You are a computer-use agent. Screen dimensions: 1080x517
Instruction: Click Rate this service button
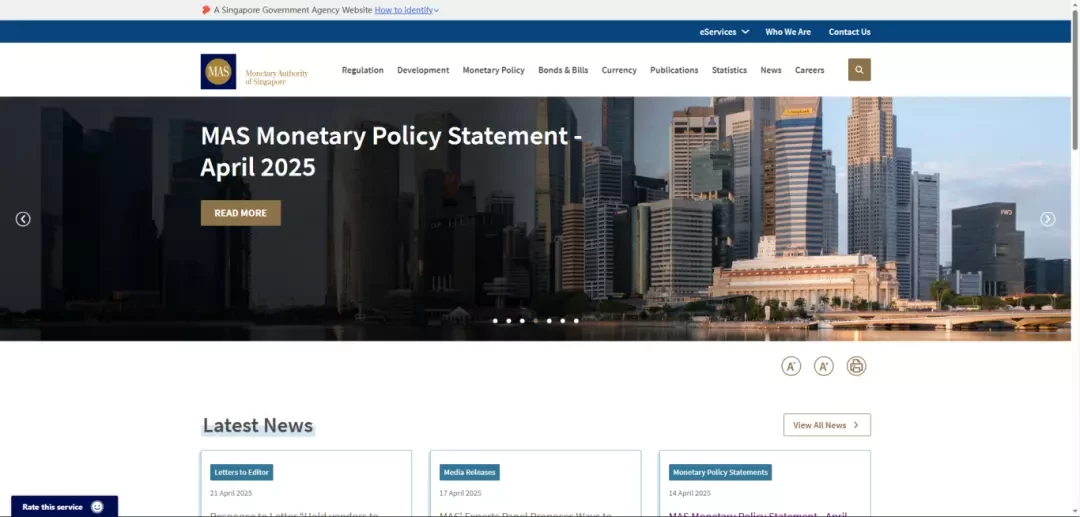(x=64, y=507)
